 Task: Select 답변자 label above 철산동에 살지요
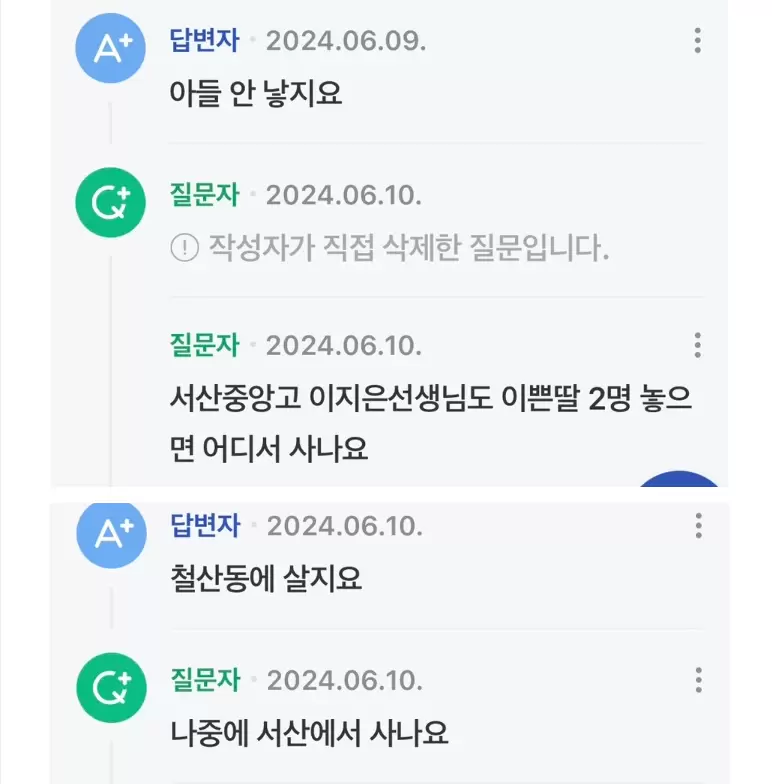(x=206, y=526)
